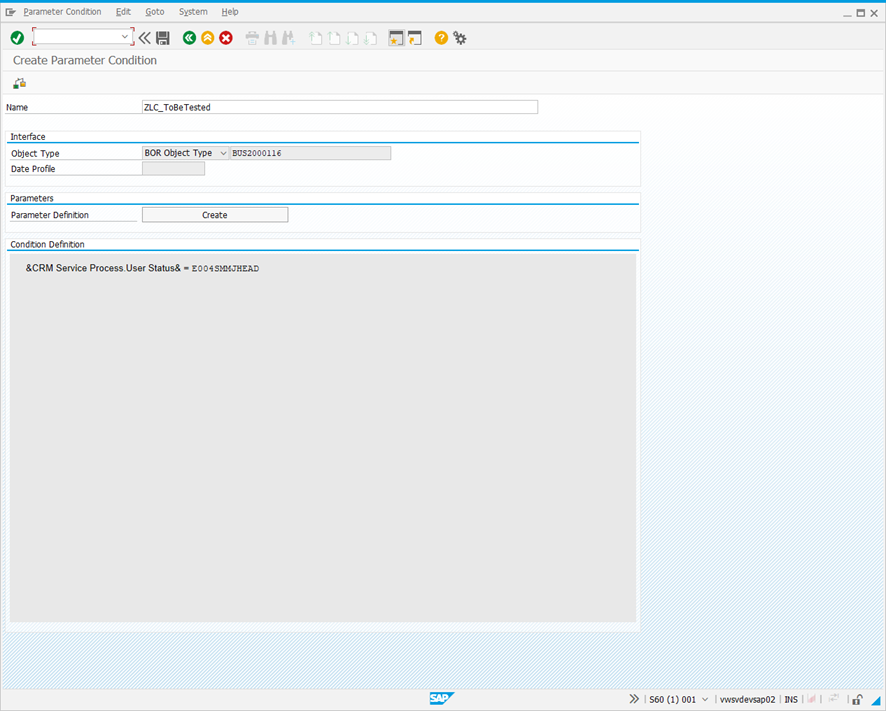Go to the Next Page icon
Screen dimensions: 886x711
[352, 38]
